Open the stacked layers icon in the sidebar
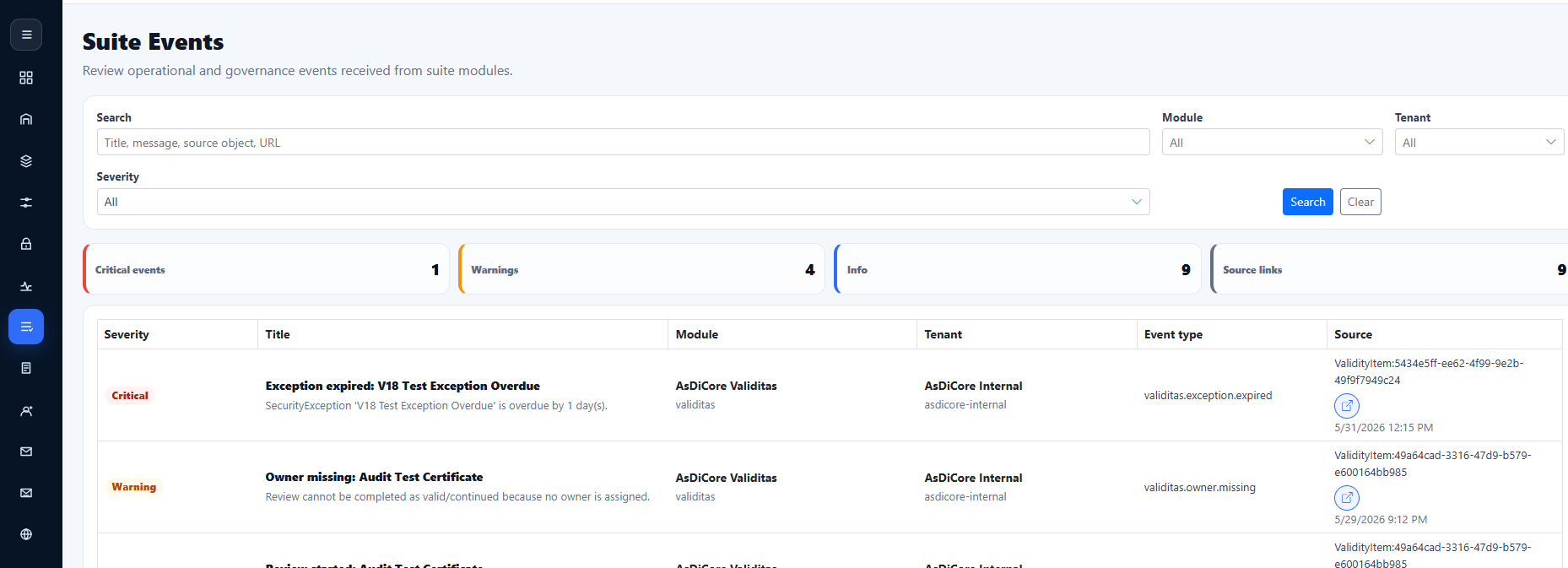Image resolution: width=1568 pixels, height=568 pixels. [x=26, y=161]
